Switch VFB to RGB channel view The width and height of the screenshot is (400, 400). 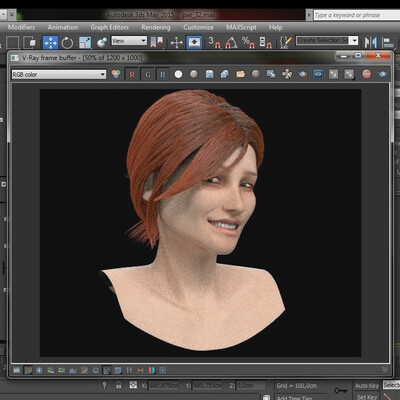[116, 74]
